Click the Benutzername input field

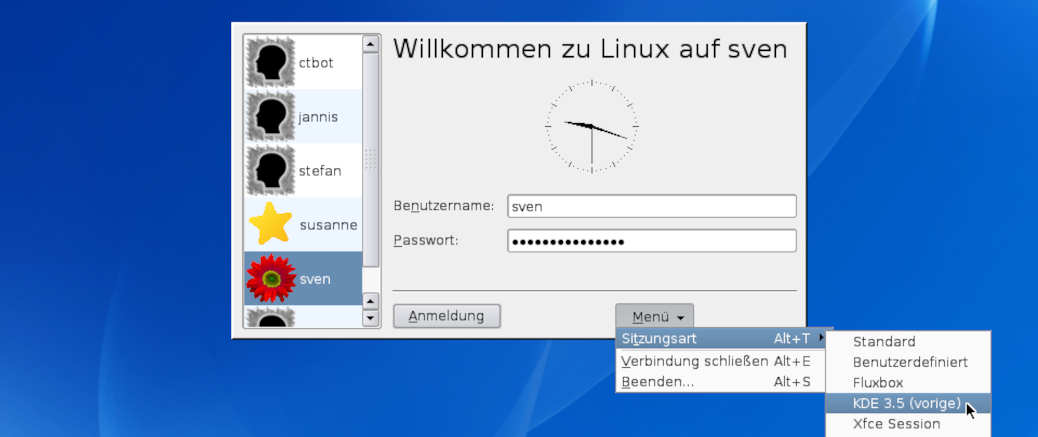651,206
